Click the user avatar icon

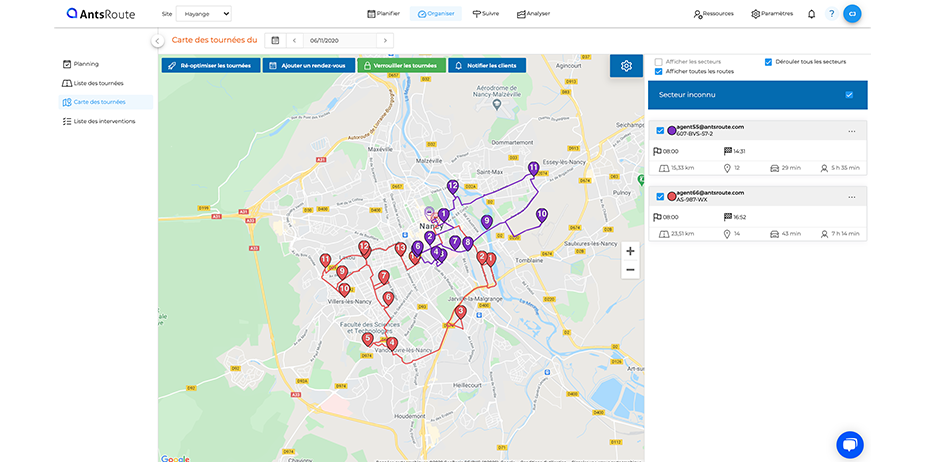pyautogui.click(x=852, y=14)
